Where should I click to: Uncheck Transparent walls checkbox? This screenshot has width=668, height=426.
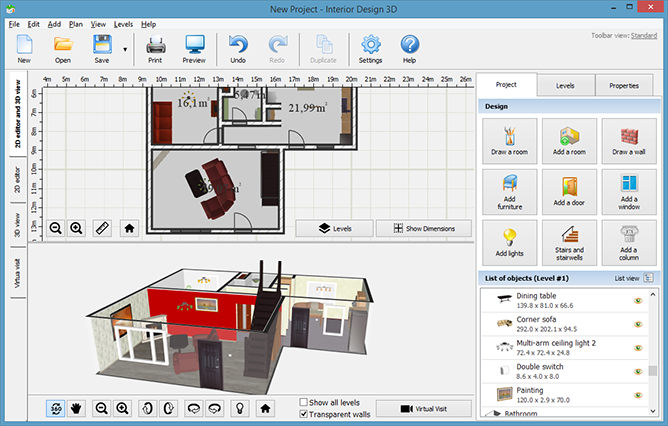click(304, 414)
